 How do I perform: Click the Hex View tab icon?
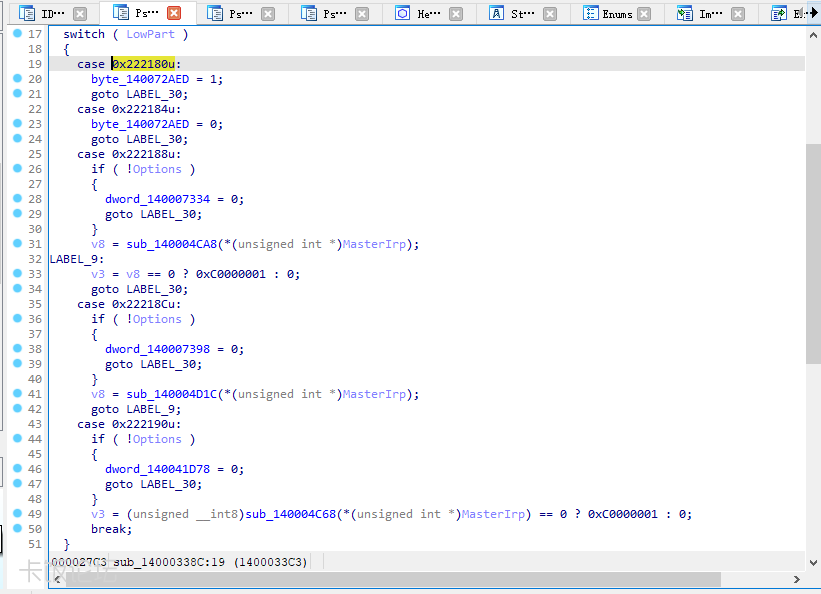point(402,14)
